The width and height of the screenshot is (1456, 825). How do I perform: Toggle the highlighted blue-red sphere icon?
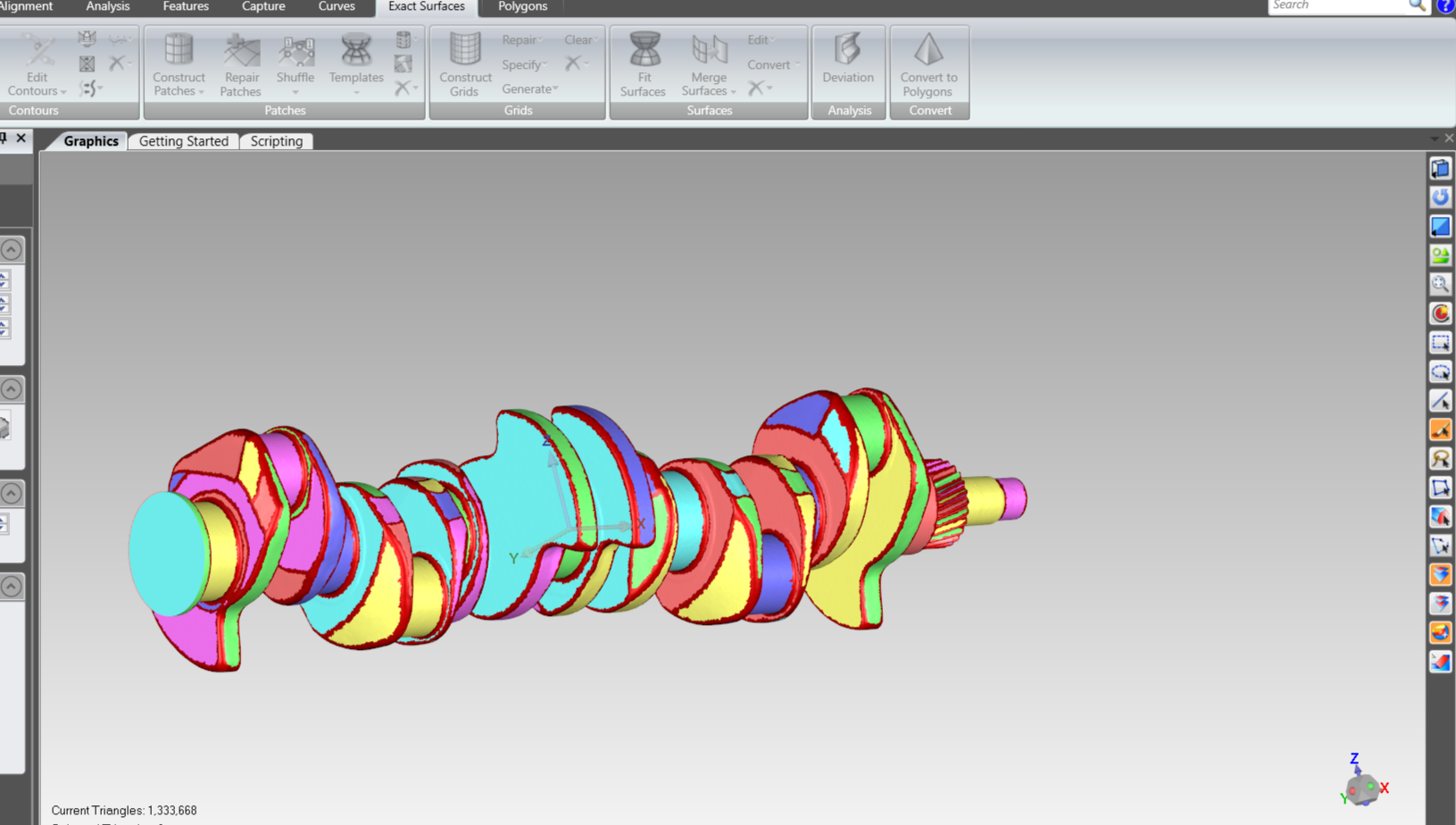point(1440,633)
